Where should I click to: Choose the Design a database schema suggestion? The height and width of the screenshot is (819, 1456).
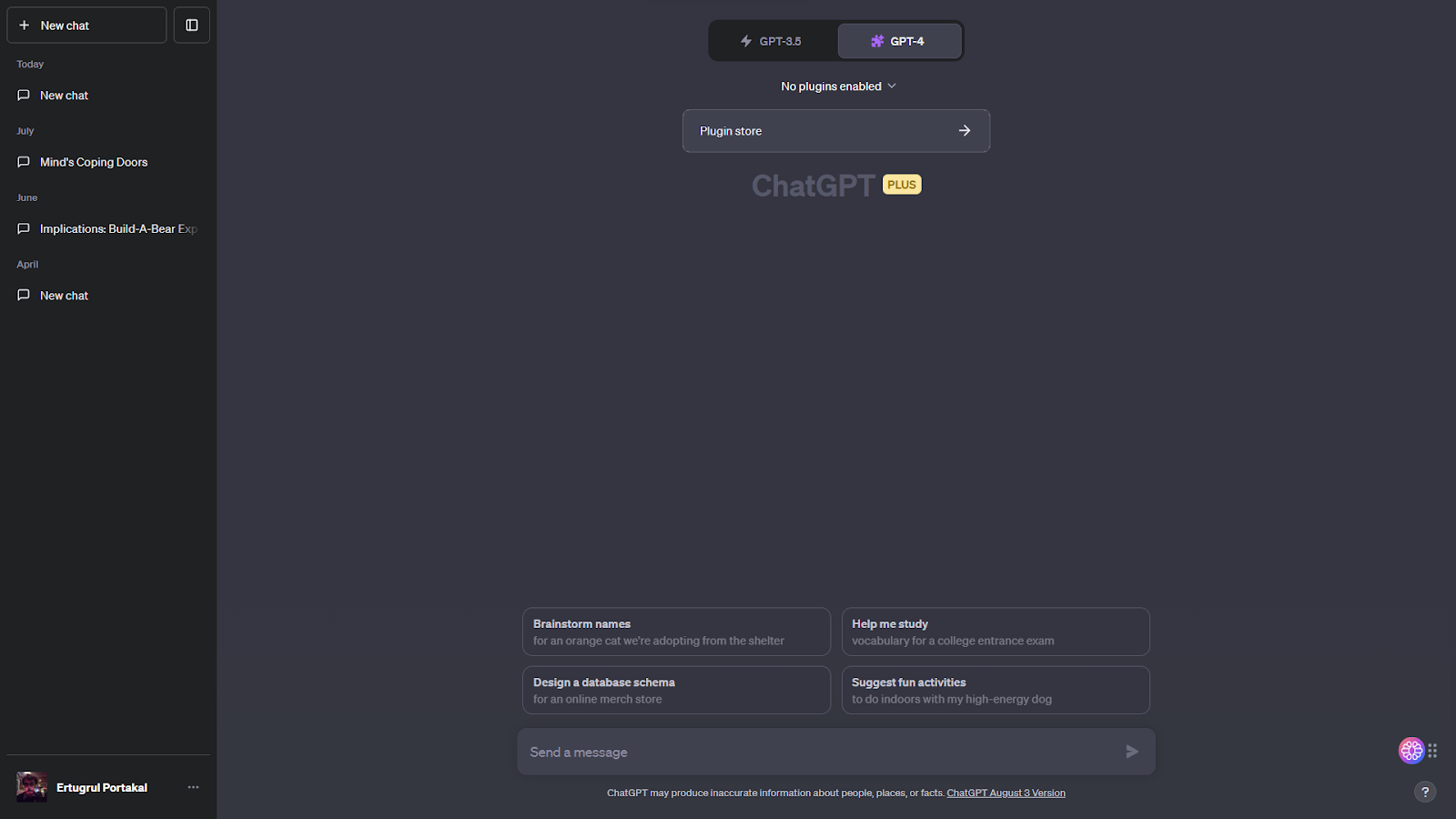[676, 690]
